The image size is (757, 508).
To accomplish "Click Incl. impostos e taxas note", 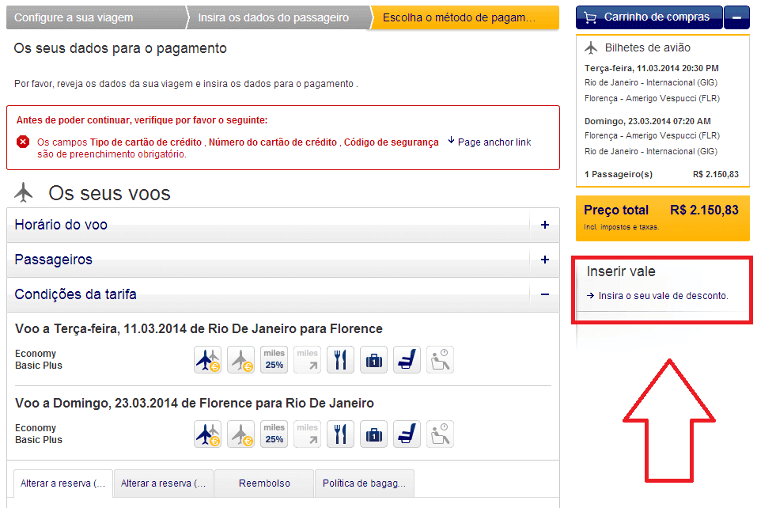I will (x=621, y=227).
